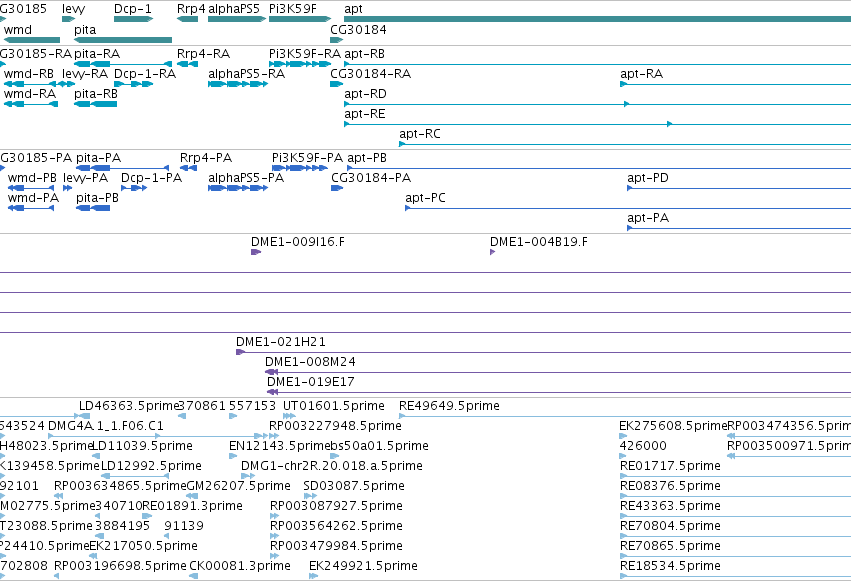Click EST RE49649.5prime
Image resolution: width=851 pixels, height=581 pixels.
[x=449, y=406]
